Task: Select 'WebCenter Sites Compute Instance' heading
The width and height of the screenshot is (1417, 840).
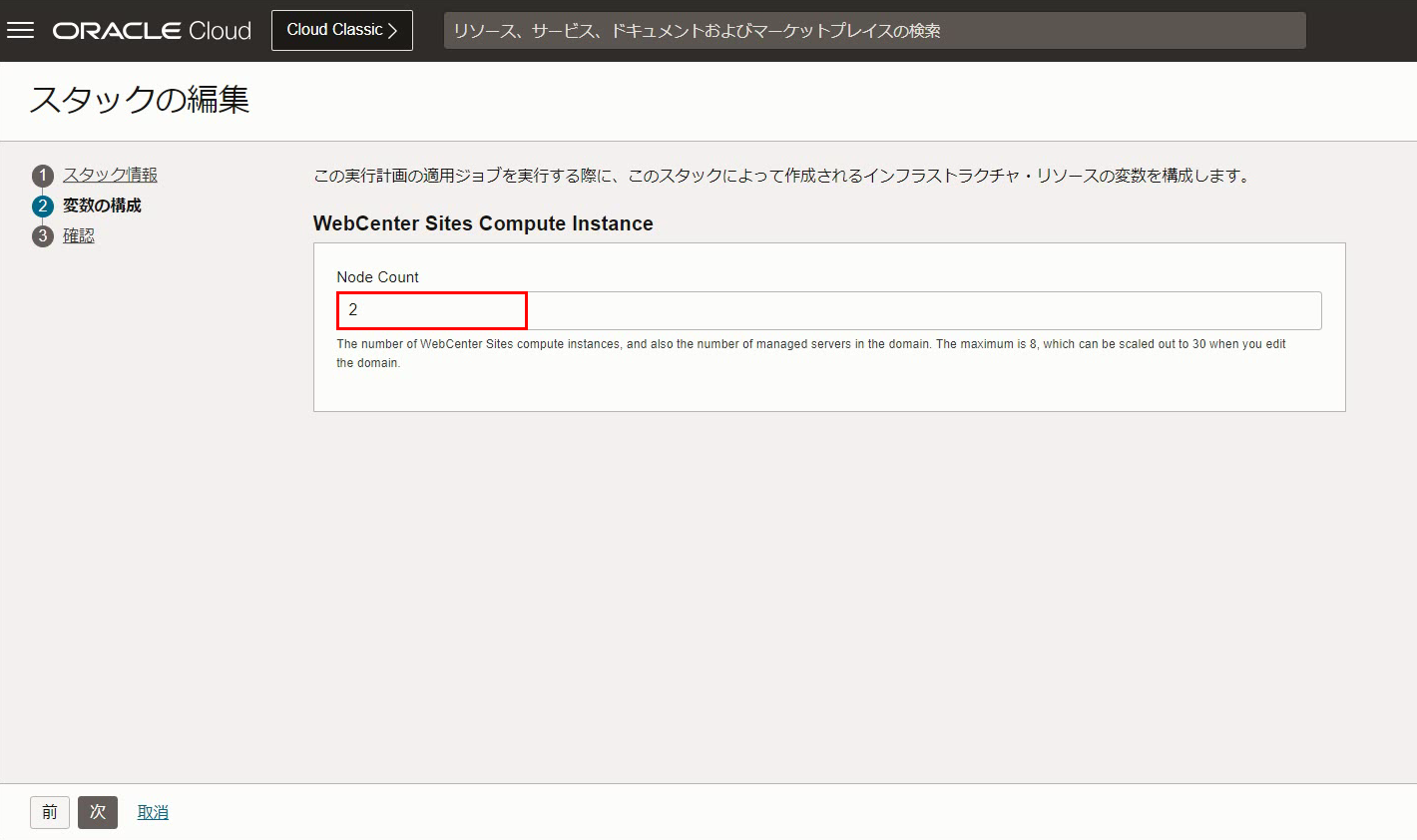Action: [x=483, y=223]
